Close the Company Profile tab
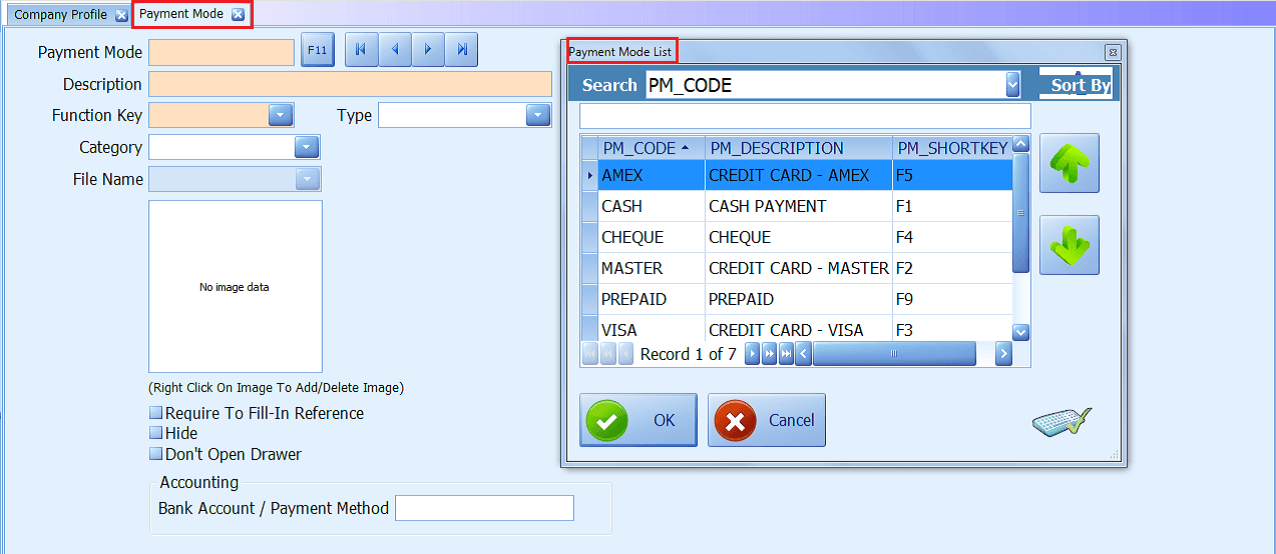Viewport: 1276px width, 554px height. coord(121,15)
